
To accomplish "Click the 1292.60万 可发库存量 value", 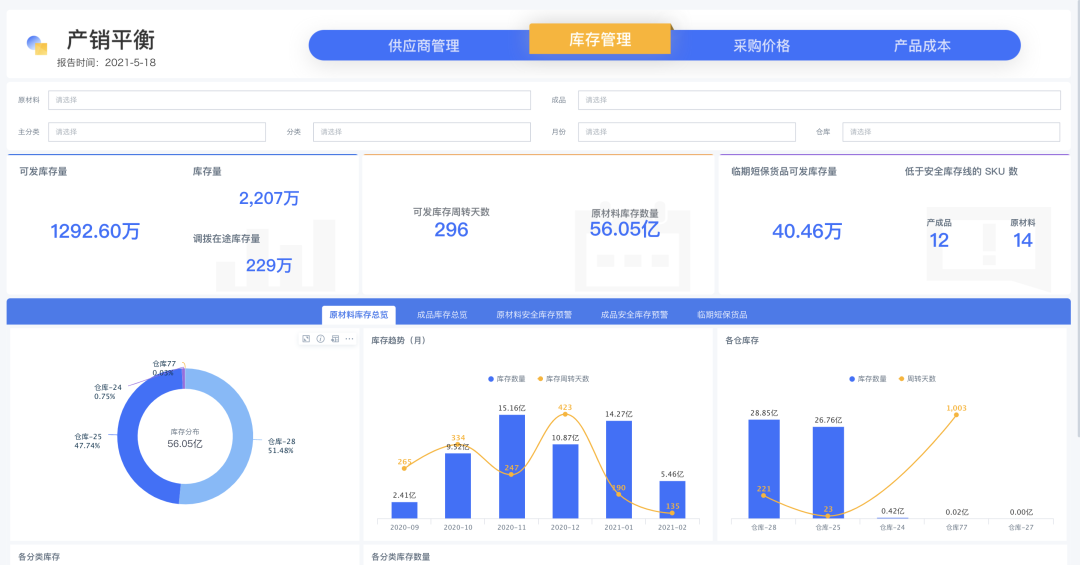I will 95,231.
